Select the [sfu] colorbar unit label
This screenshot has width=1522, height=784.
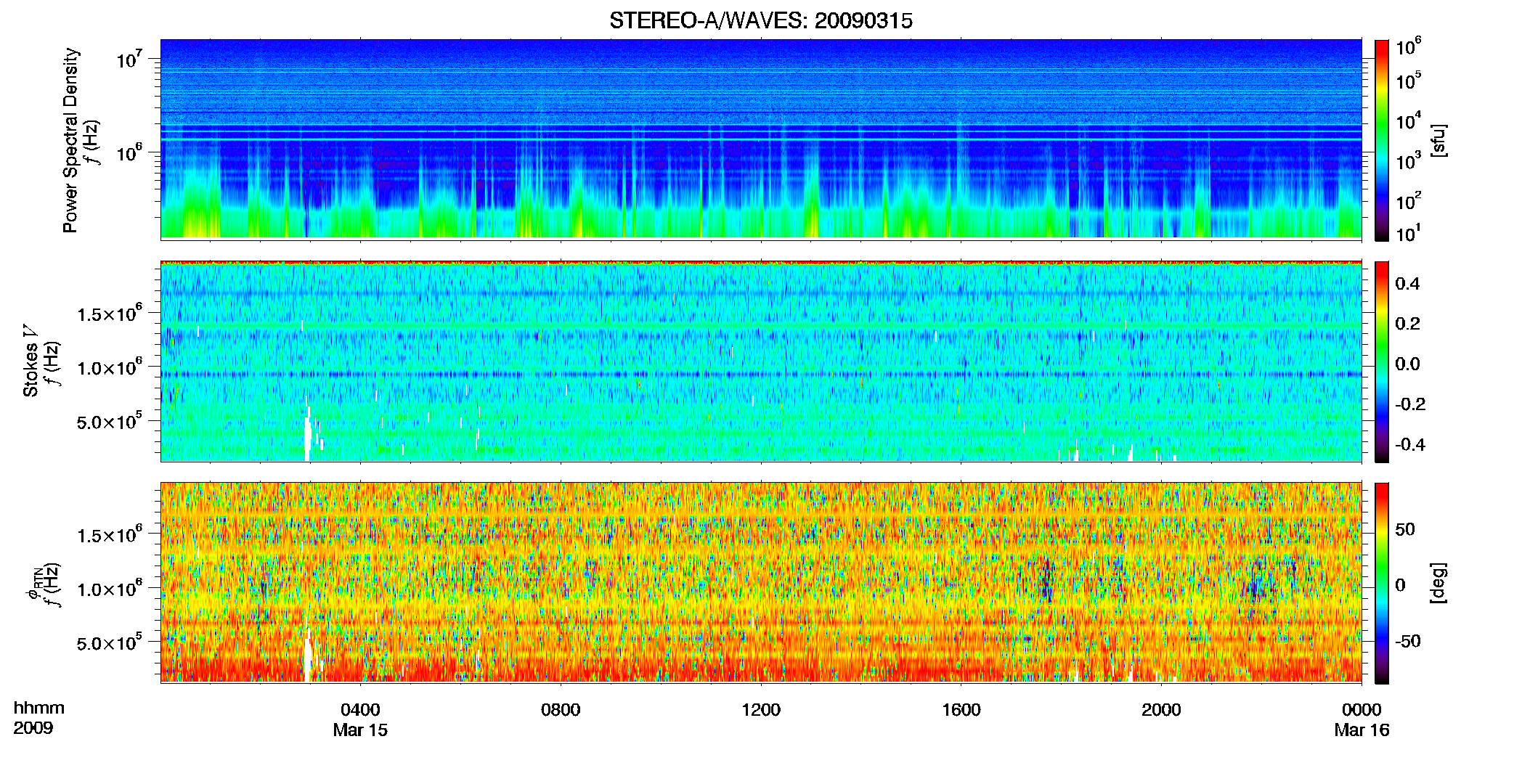click(x=1438, y=140)
